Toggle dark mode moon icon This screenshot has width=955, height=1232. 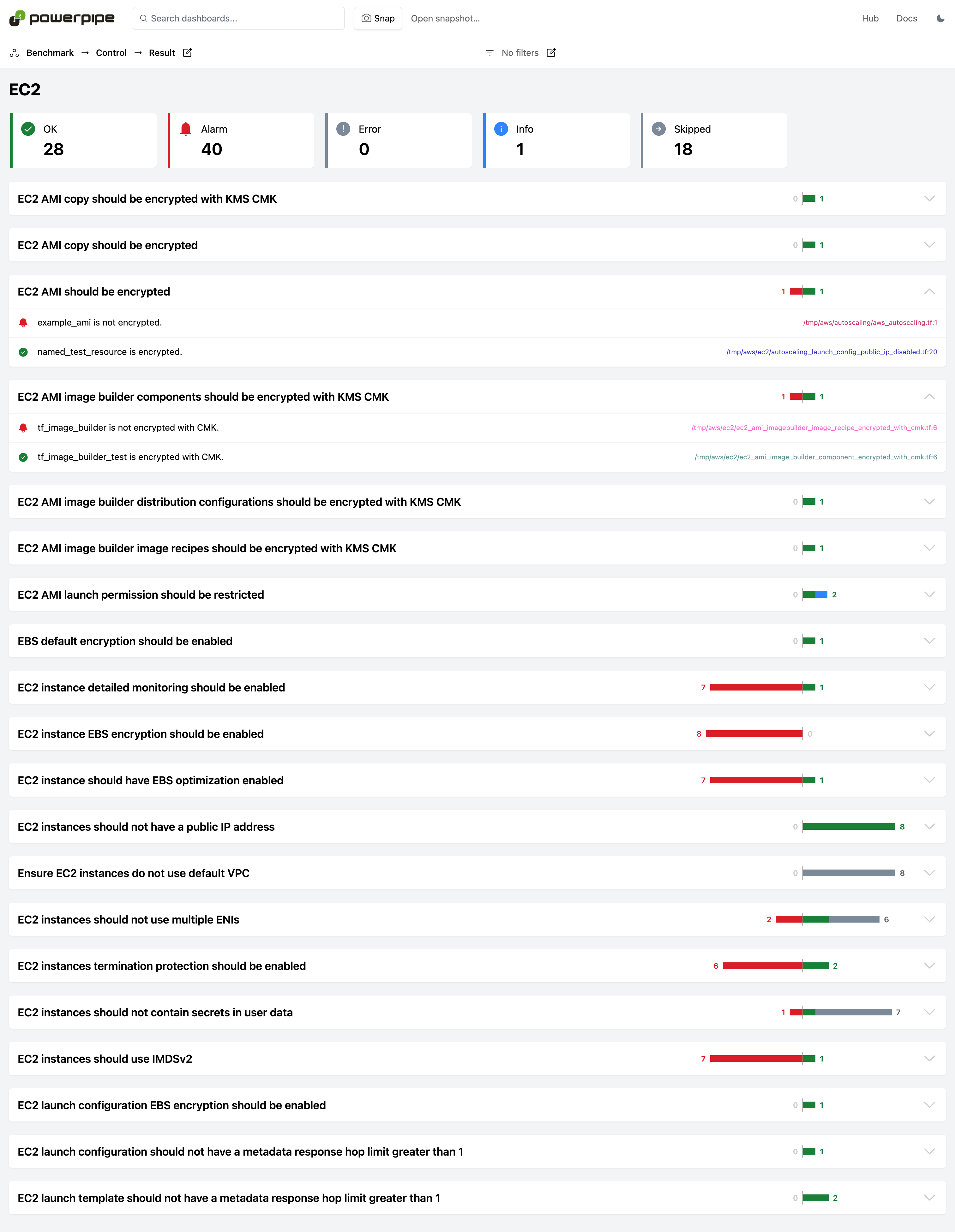940,18
